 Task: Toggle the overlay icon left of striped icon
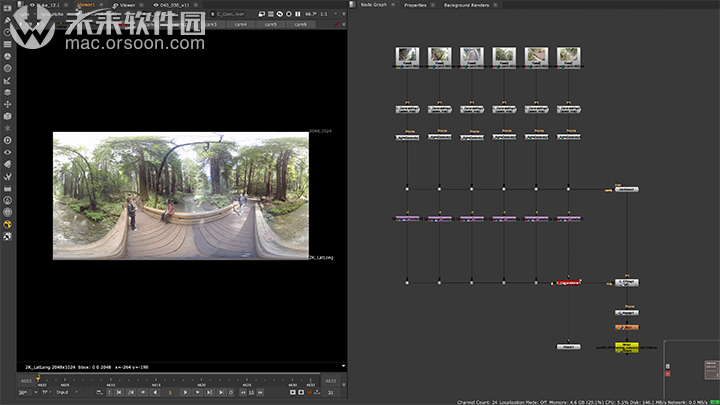tap(262, 14)
